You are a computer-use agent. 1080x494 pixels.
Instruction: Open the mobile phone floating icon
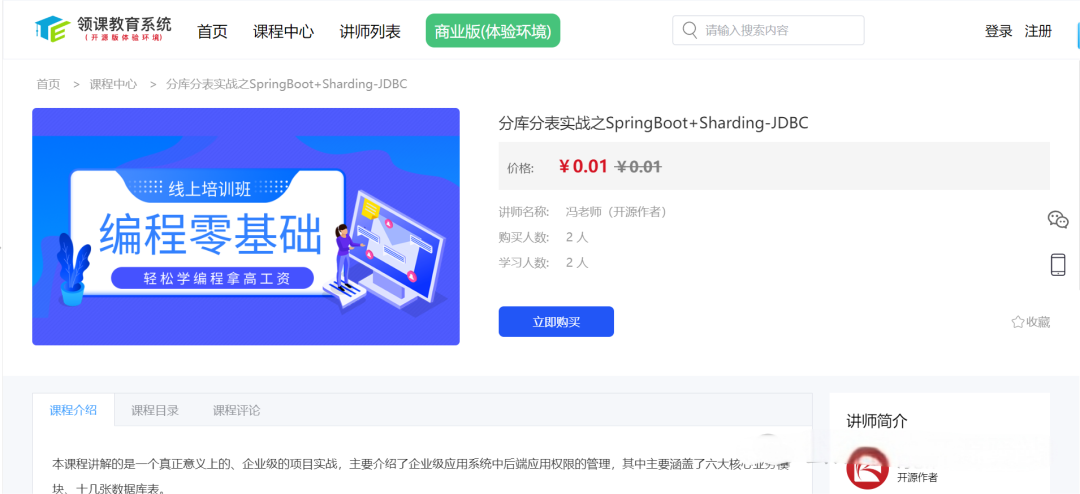click(x=1058, y=265)
